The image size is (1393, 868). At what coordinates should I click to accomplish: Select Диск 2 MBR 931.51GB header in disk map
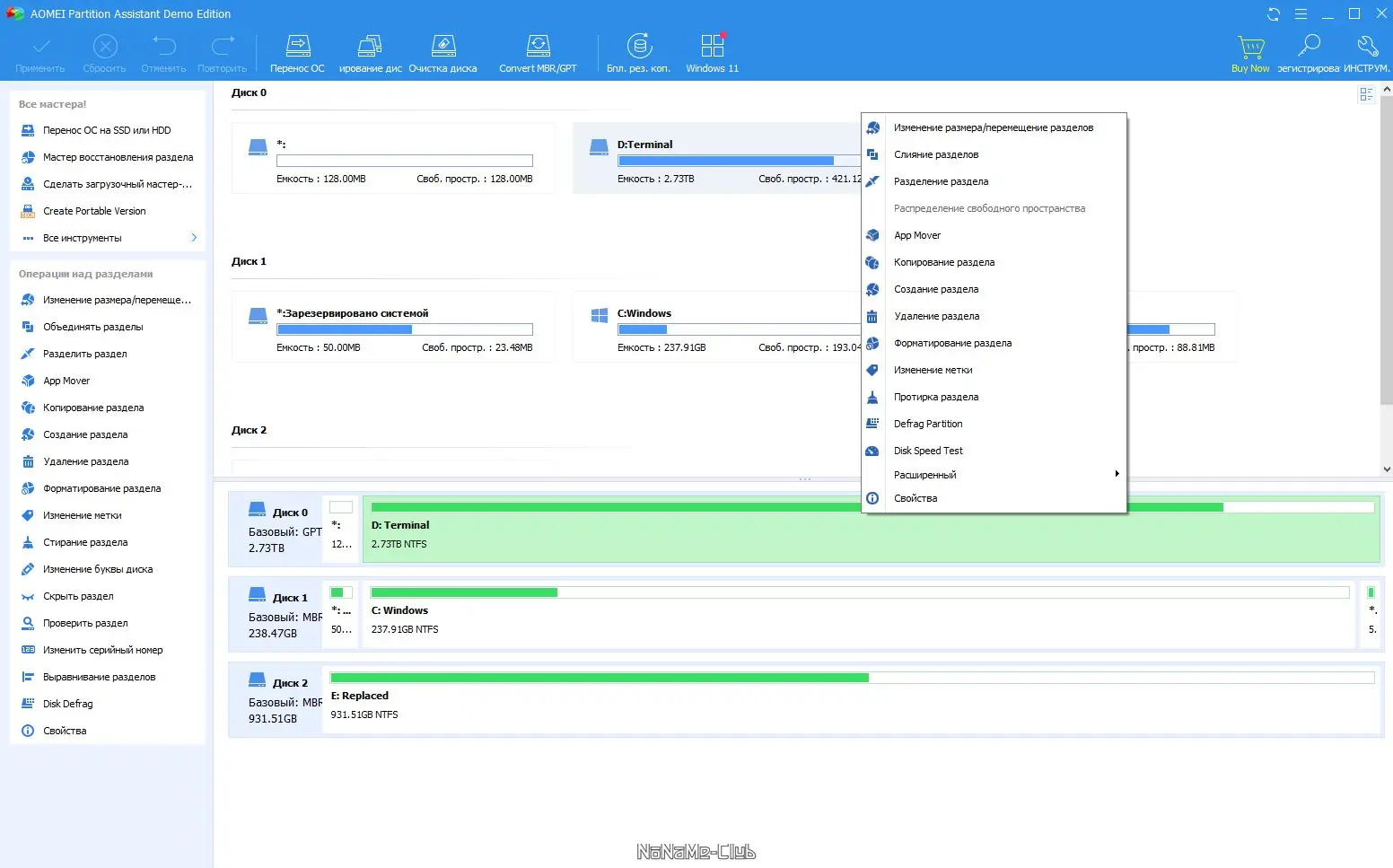pyautogui.click(x=276, y=700)
